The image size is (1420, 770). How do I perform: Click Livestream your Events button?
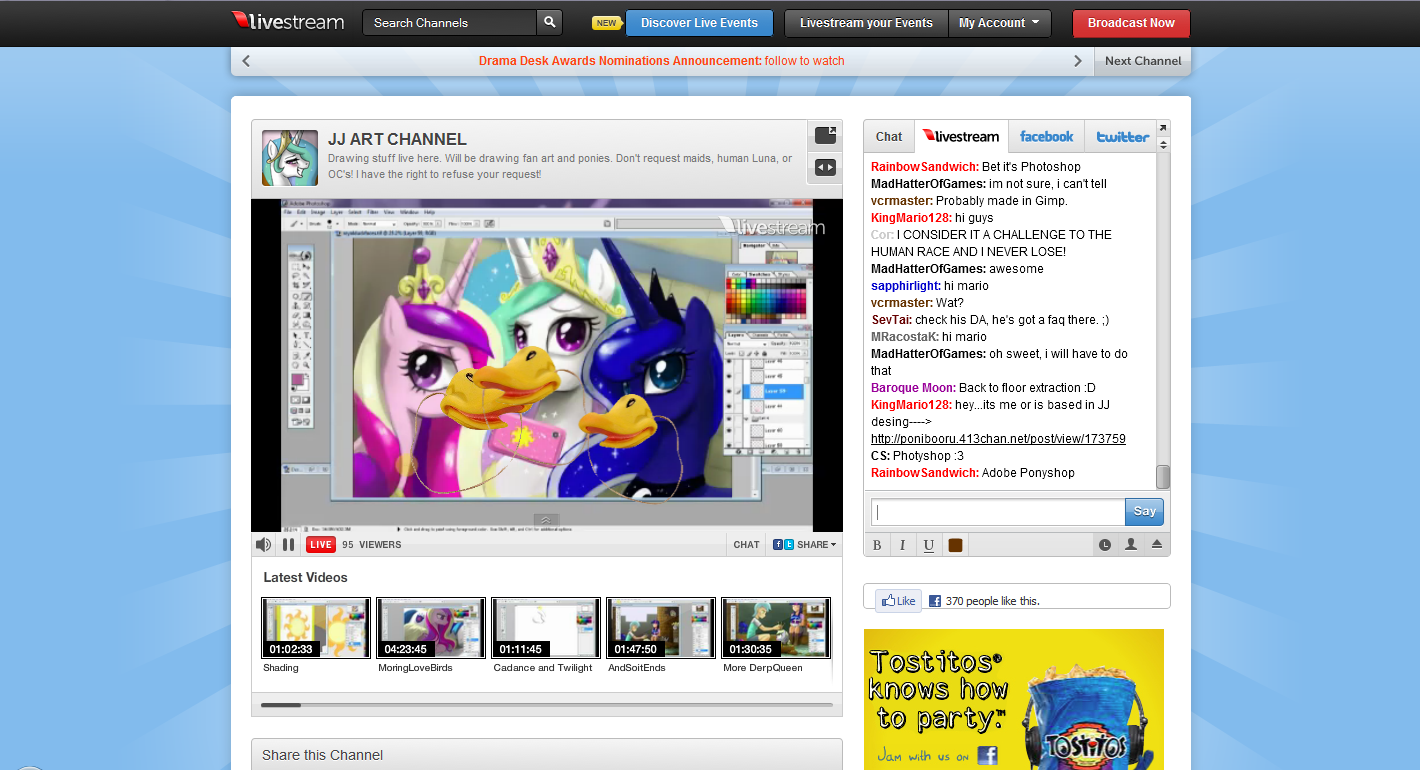(x=866, y=23)
